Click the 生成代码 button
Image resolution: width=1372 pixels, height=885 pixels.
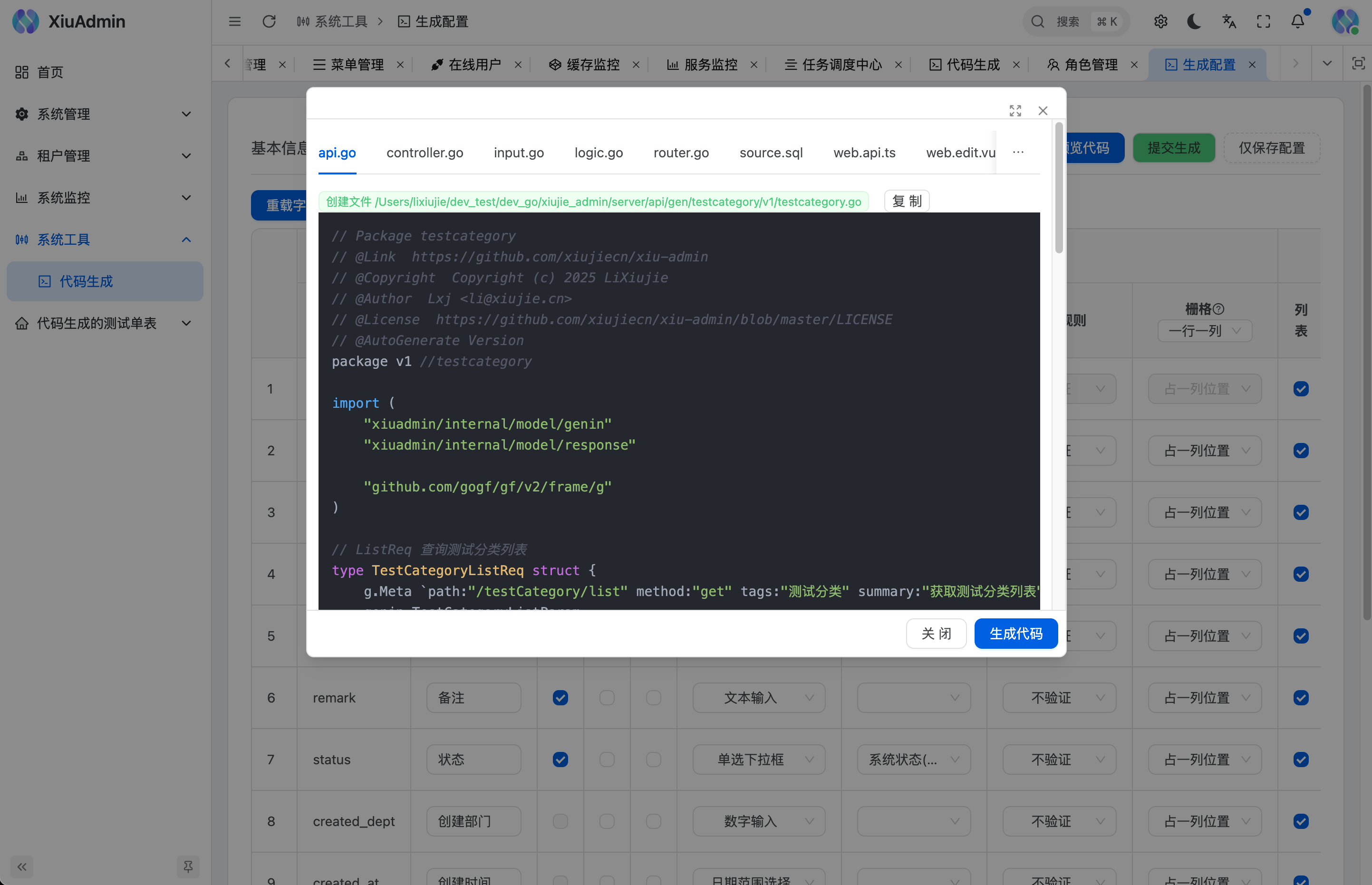[1015, 633]
